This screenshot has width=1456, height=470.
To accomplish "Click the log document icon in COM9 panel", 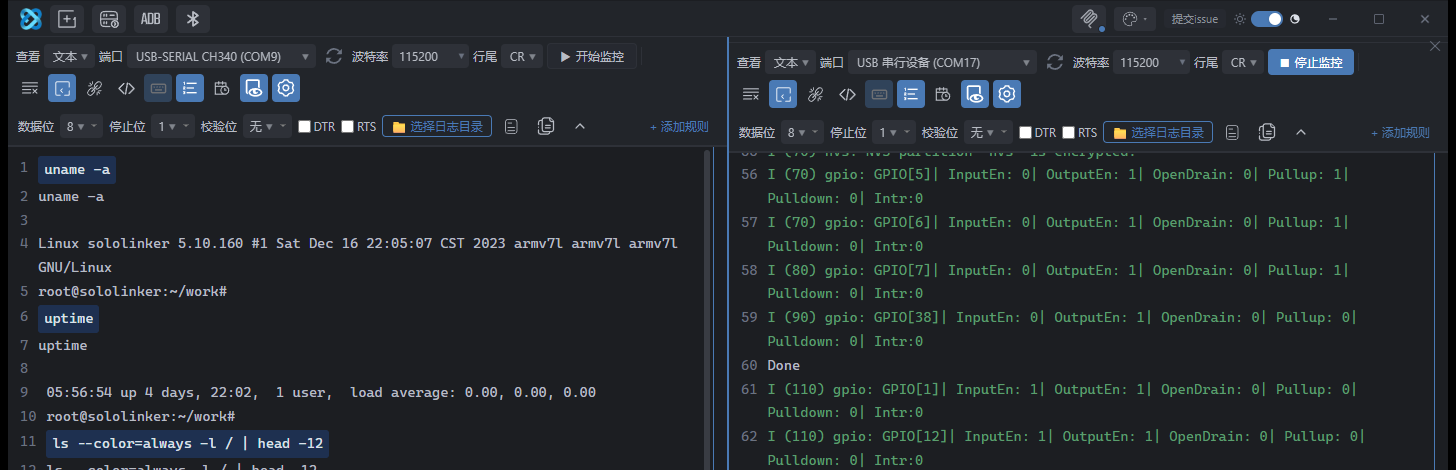I will tap(511, 126).
